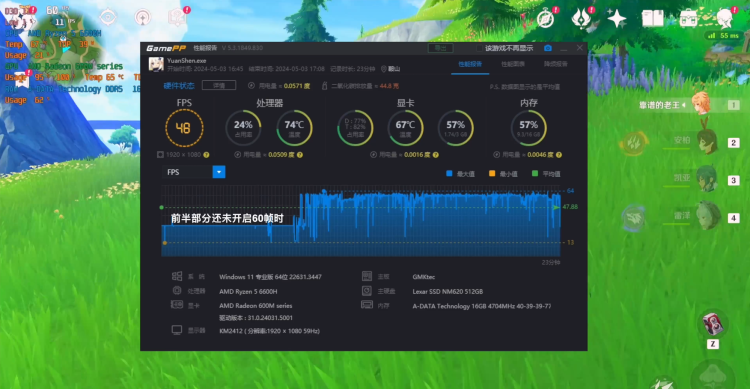Toggle the blue 最大值 legend swatch
Screen dimensions: 750x389
[449, 173]
